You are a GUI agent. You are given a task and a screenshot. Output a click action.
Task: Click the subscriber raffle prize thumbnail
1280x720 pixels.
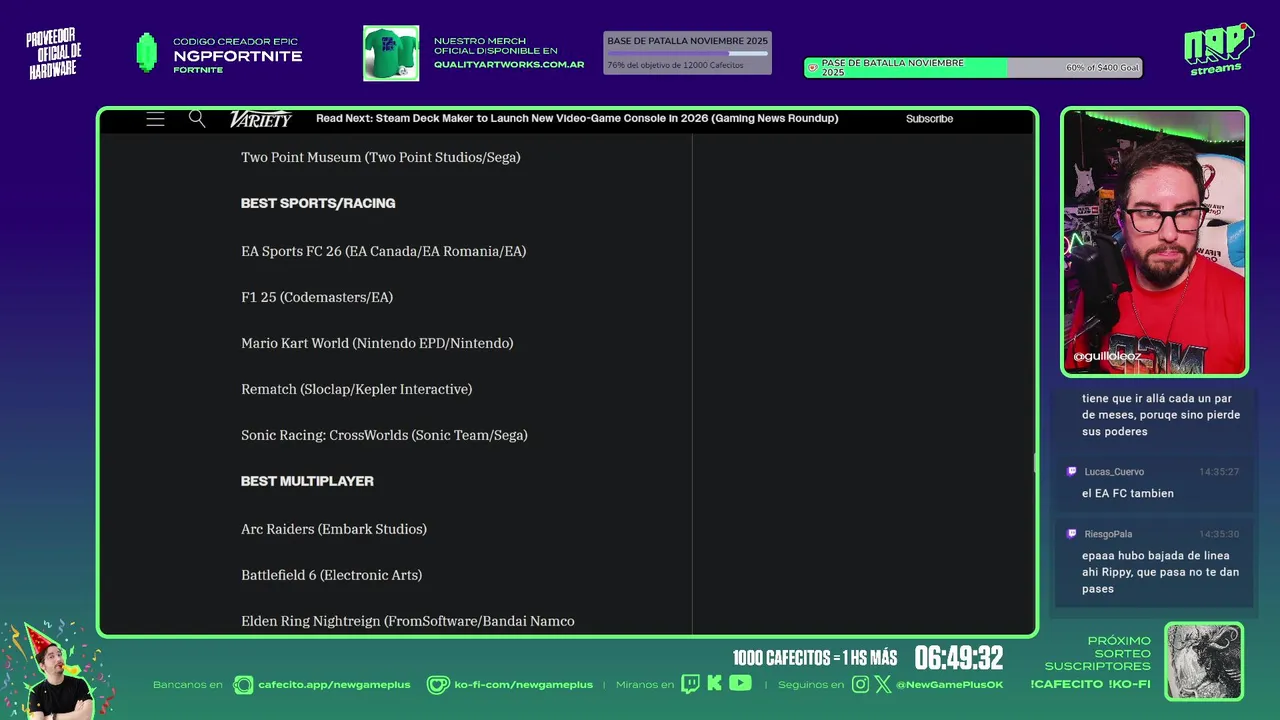(x=1204, y=661)
